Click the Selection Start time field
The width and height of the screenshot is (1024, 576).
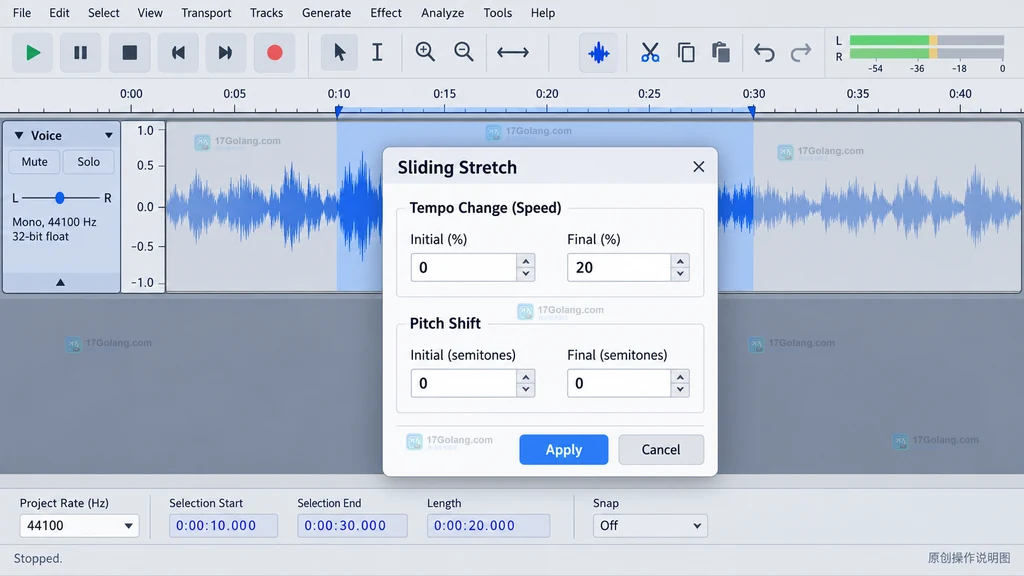223,526
